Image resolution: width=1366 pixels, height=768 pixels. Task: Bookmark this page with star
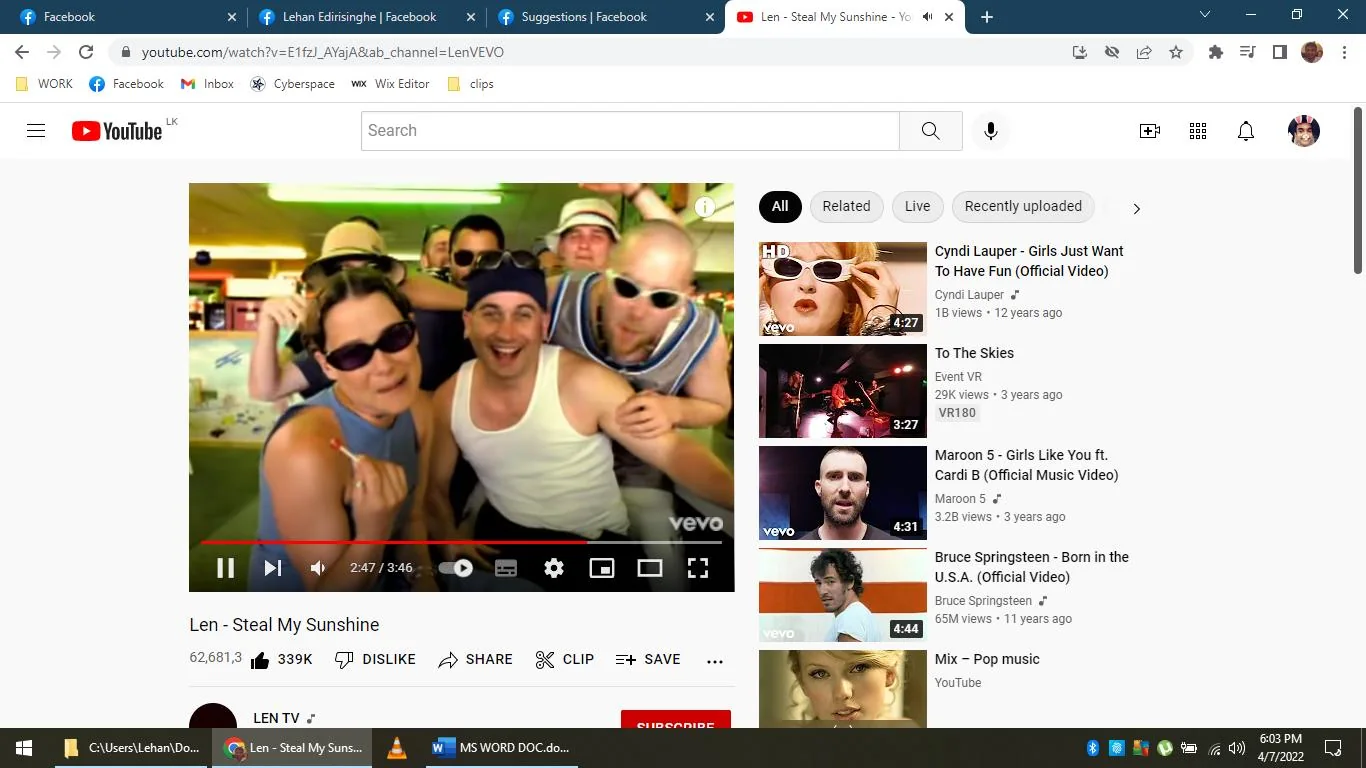coord(1176,52)
